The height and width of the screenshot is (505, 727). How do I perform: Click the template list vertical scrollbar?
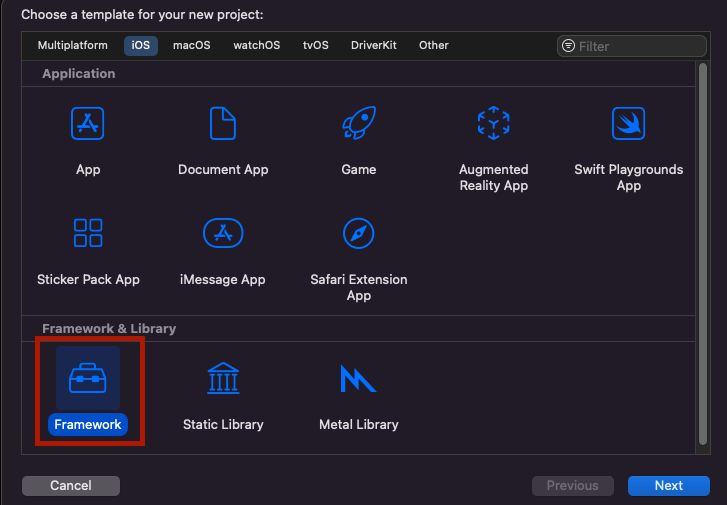tap(702, 254)
